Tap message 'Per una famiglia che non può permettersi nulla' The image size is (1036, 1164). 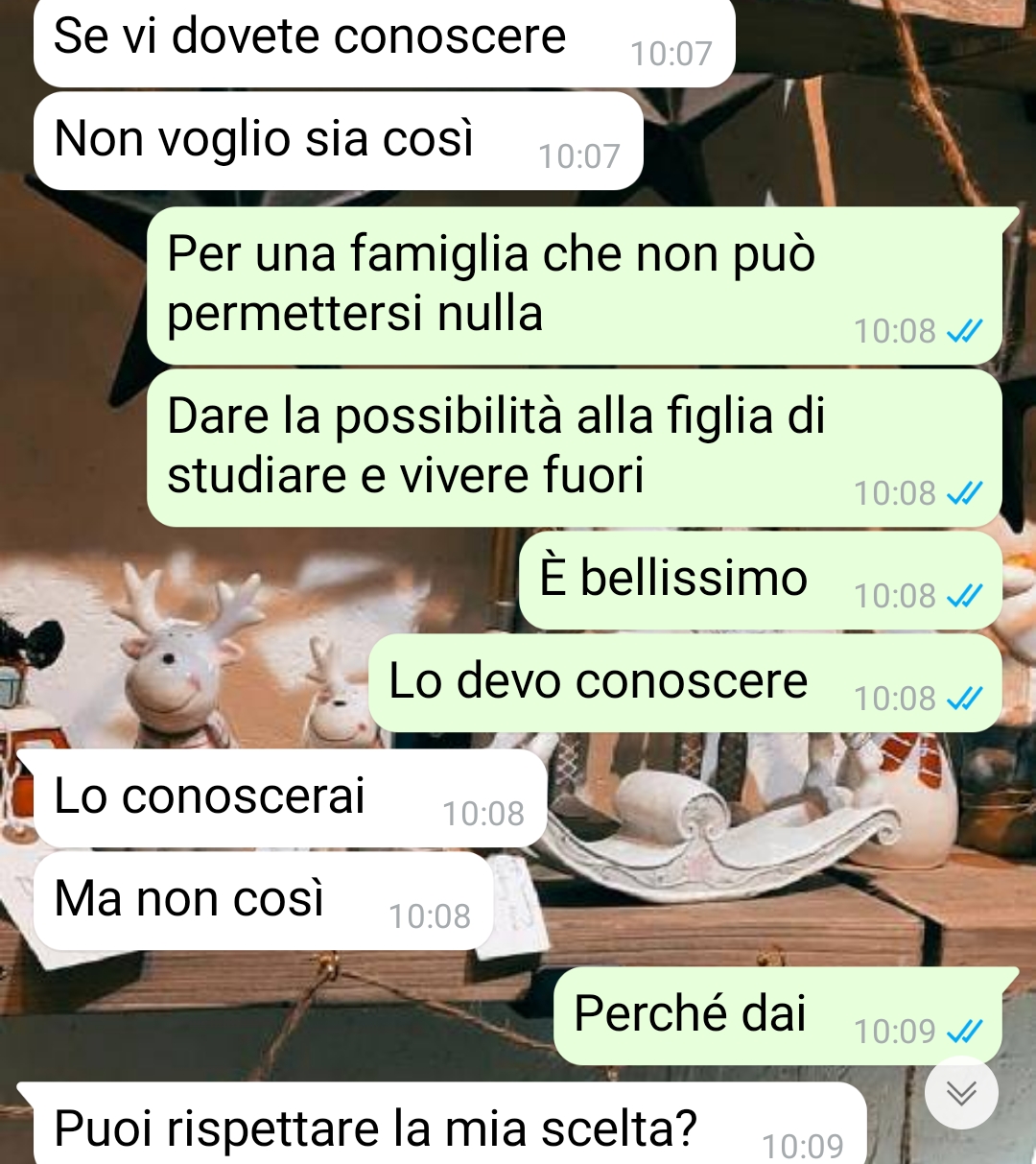575,286
